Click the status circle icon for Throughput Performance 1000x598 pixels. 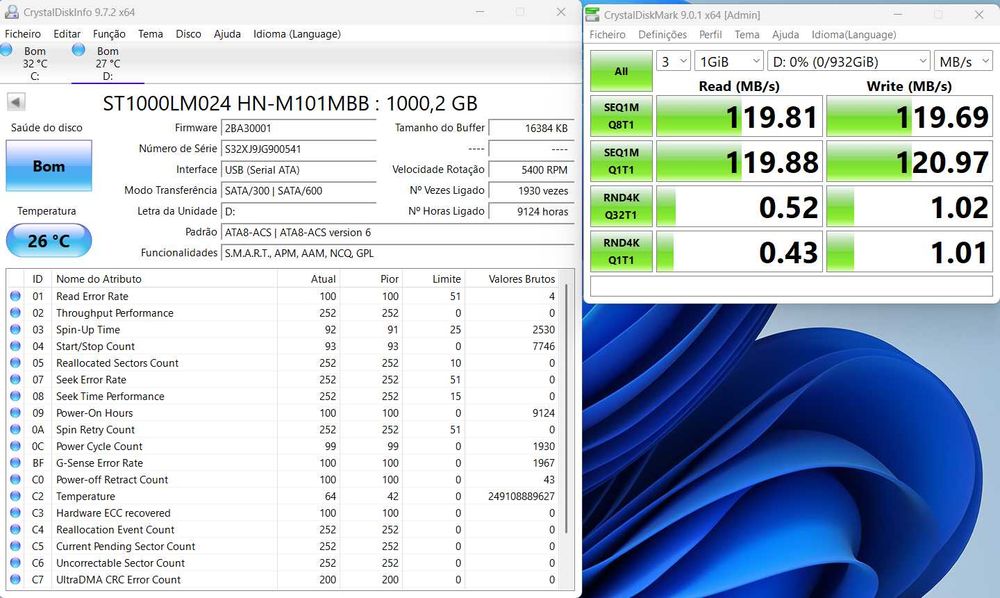15,312
